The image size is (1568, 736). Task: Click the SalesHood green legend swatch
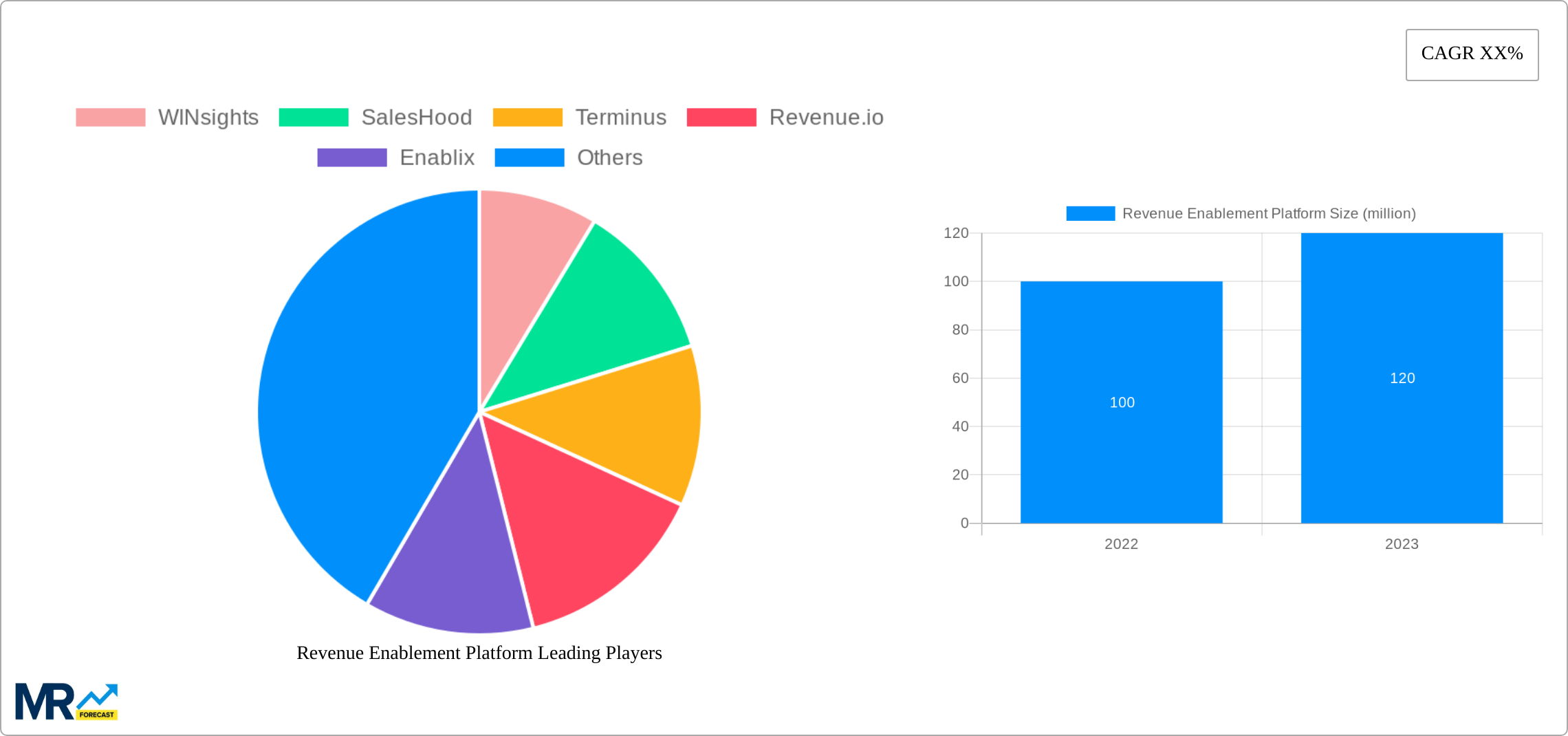[315, 117]
